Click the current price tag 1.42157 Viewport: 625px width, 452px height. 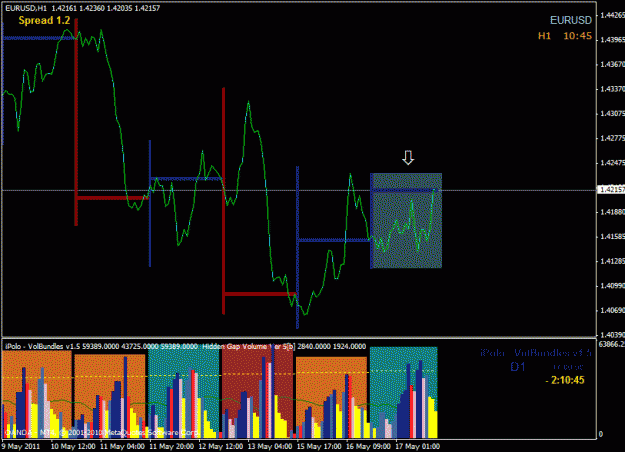pyautogui.click(x=612, y=189)
